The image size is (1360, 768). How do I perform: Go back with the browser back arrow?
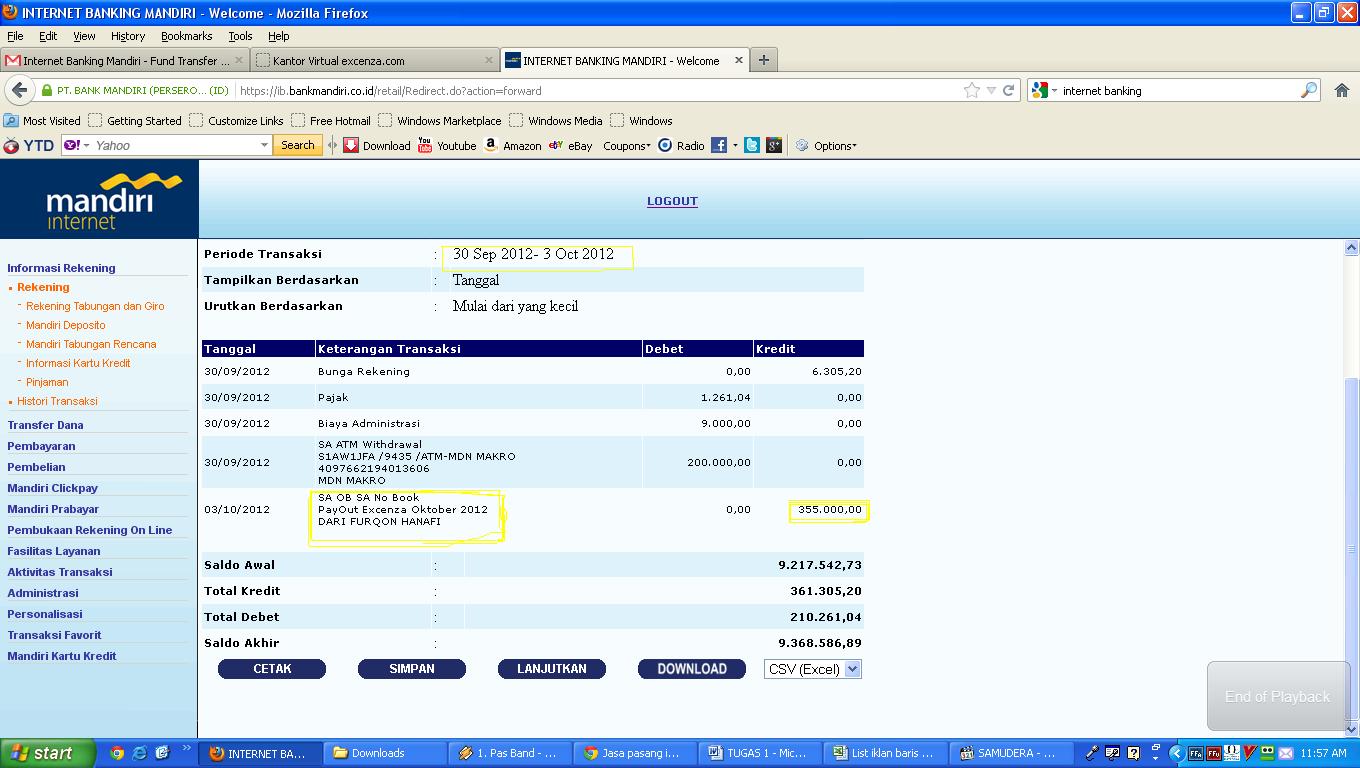(x=19, y=90)
